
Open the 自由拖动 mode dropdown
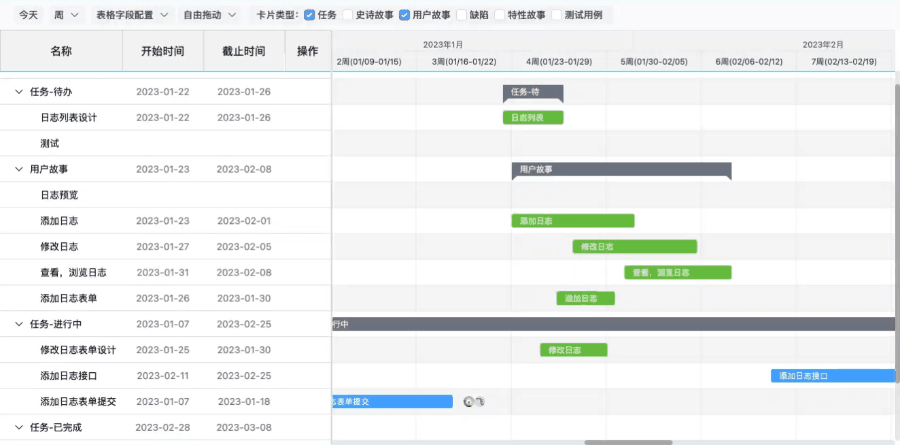(x=210, y=15)
